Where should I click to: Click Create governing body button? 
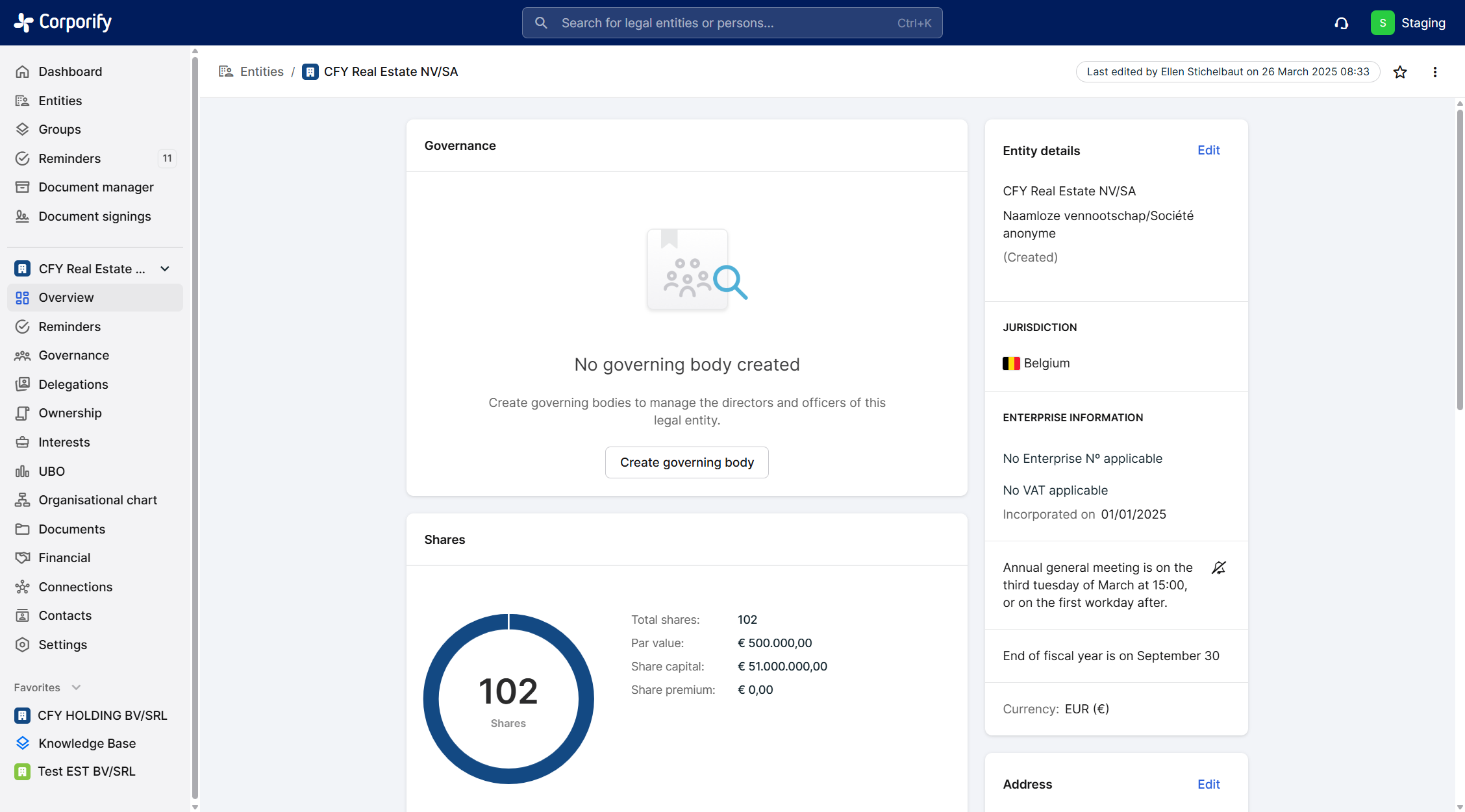686,462
